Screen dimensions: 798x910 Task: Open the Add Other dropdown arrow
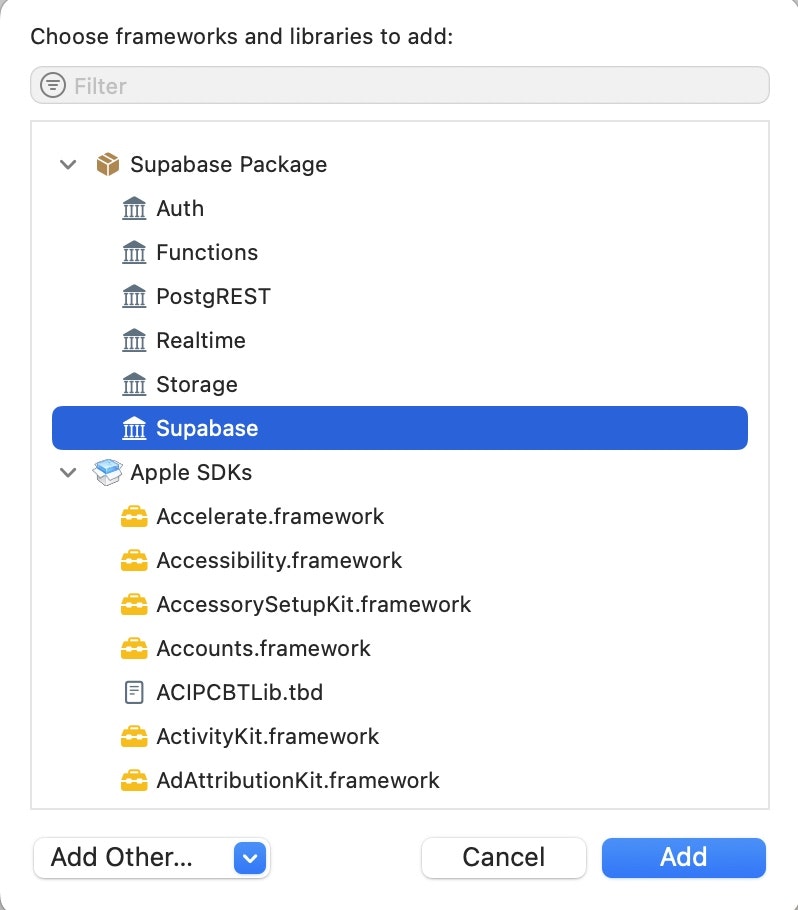(250, 857)
